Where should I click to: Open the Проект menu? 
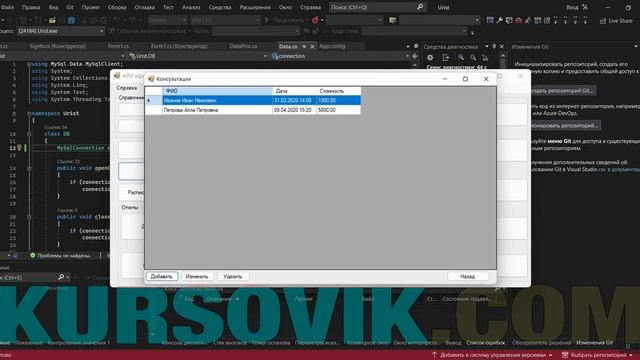coord(90,7)
